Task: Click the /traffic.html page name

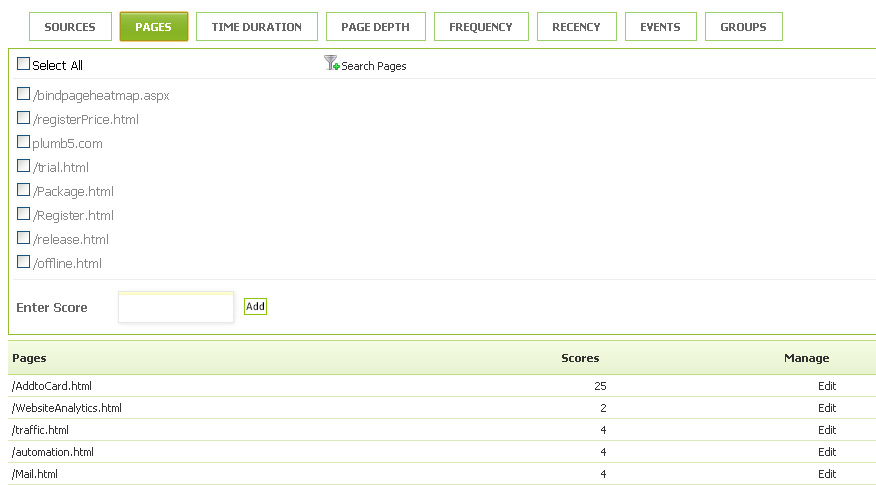Action: [40, 430]
